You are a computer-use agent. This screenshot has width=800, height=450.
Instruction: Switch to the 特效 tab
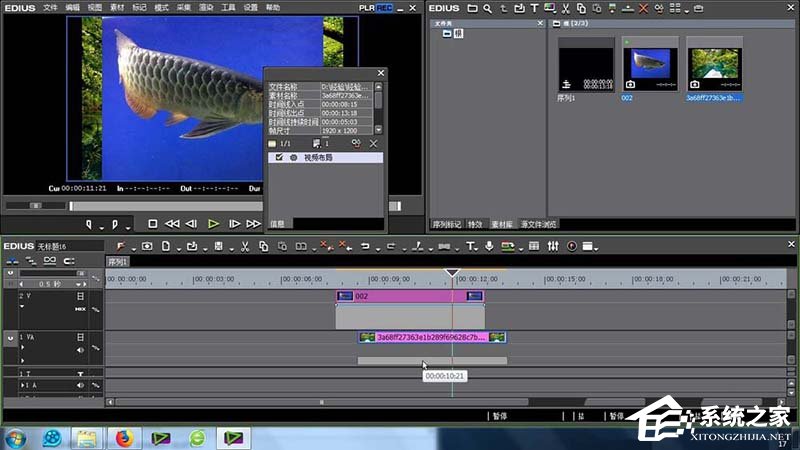tap(477, 225)
